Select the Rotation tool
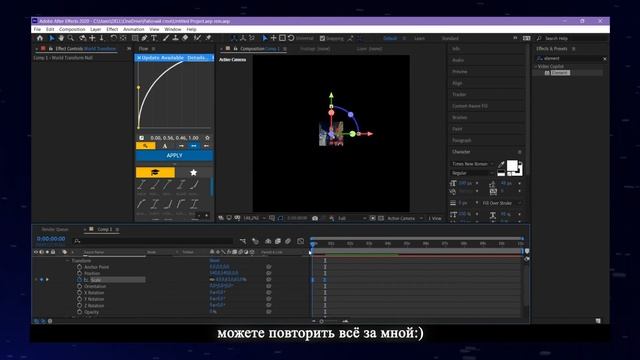 113,38
